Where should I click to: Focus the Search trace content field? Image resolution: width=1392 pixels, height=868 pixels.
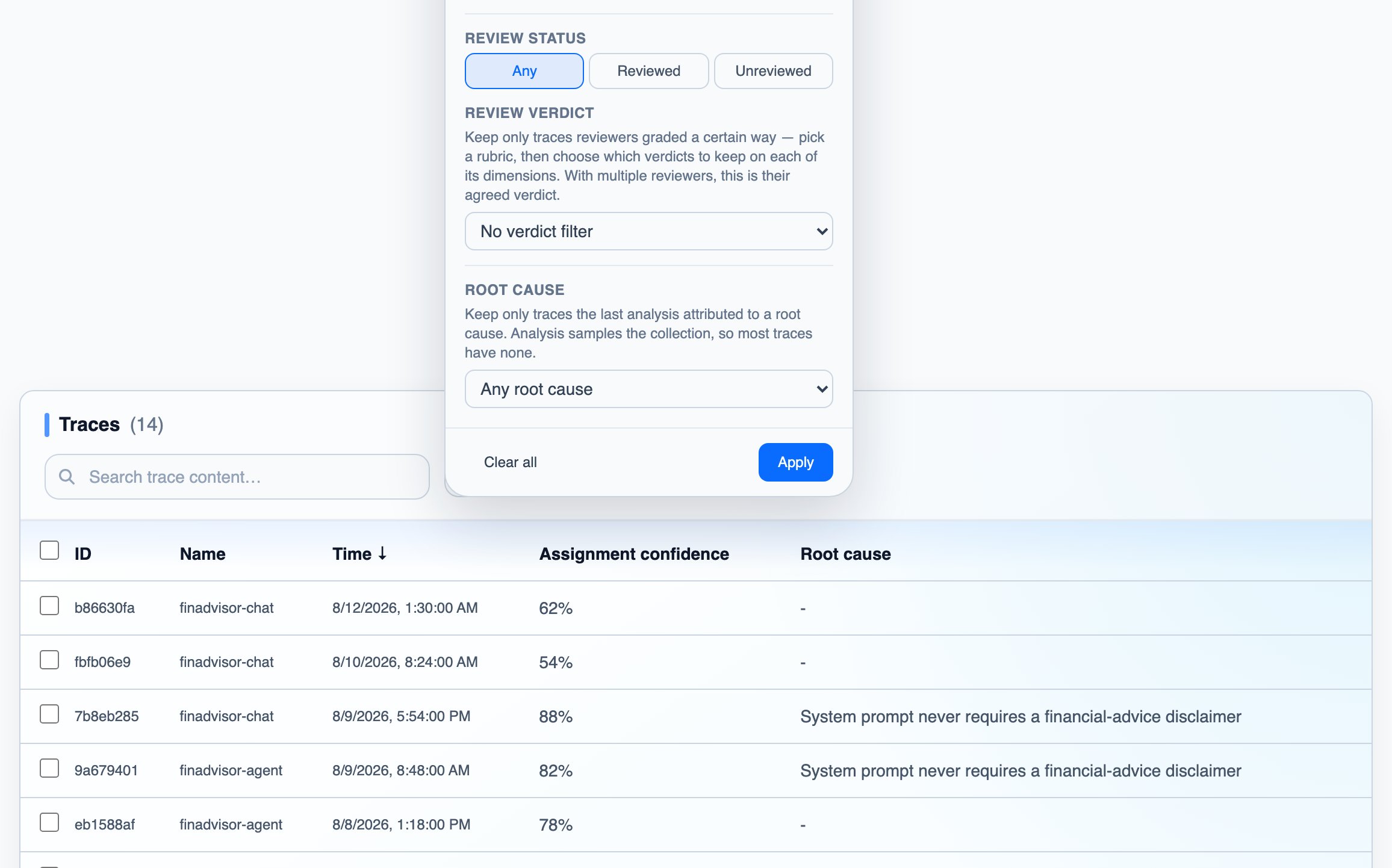237,477
